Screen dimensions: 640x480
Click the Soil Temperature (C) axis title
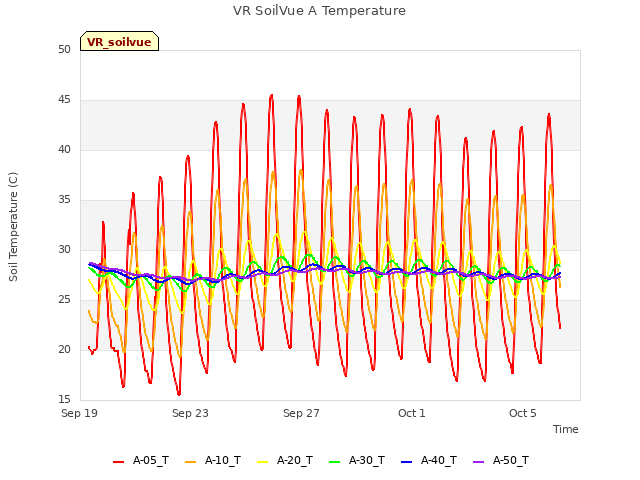point(13,227)
